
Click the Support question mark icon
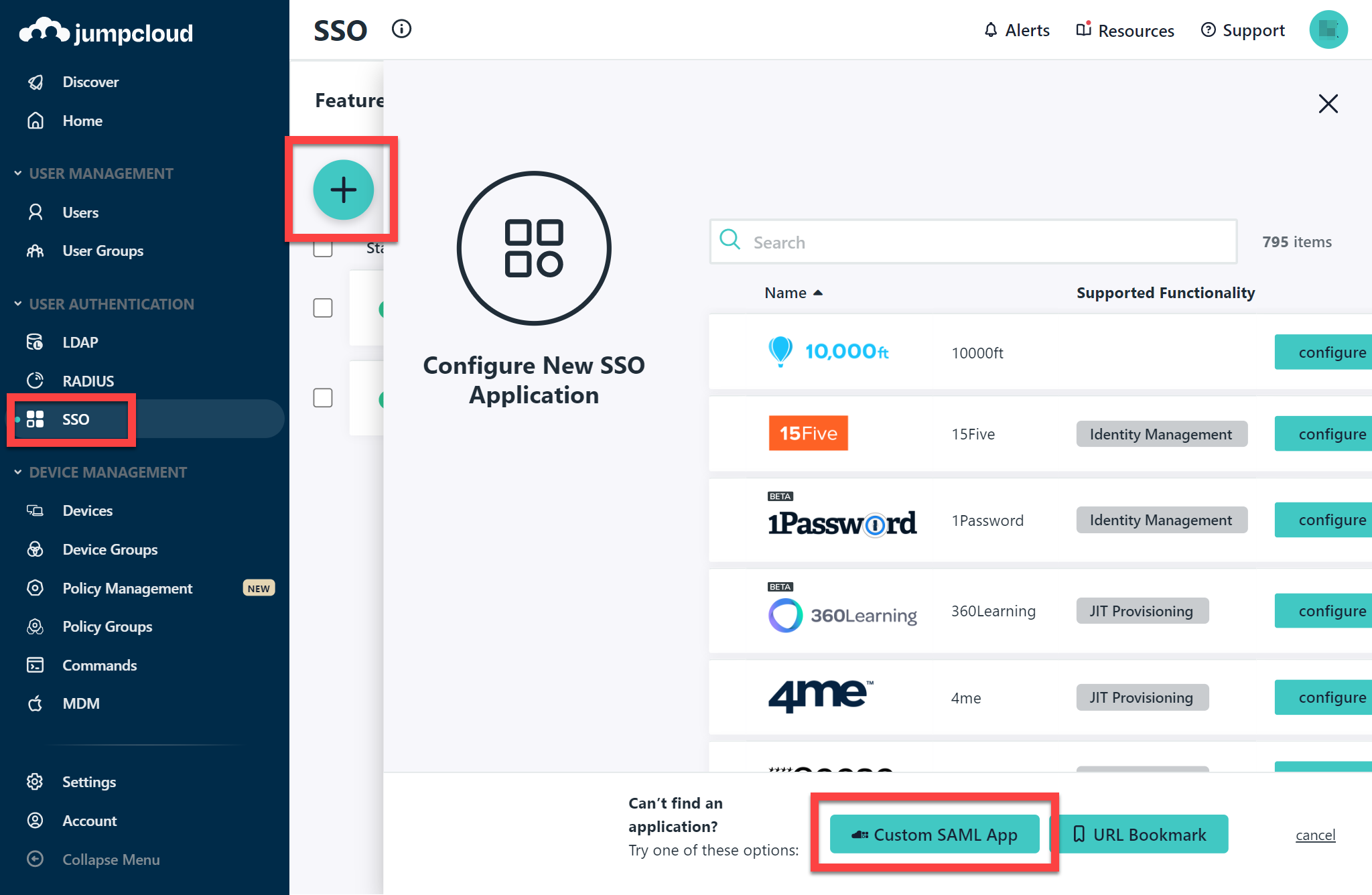1208,30
